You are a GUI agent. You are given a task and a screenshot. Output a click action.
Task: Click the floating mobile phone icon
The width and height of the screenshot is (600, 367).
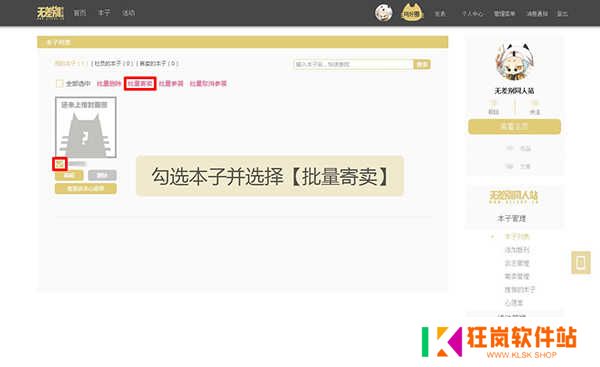pos(580,263)
